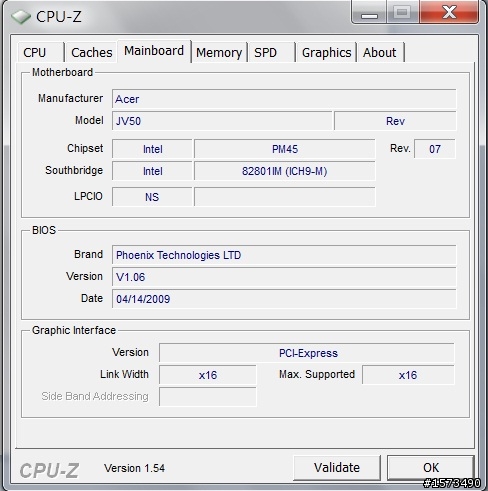The image size is (488, 491).
Task: Click the CPU-Z logo at bottom left
Action: coord(49,470)
